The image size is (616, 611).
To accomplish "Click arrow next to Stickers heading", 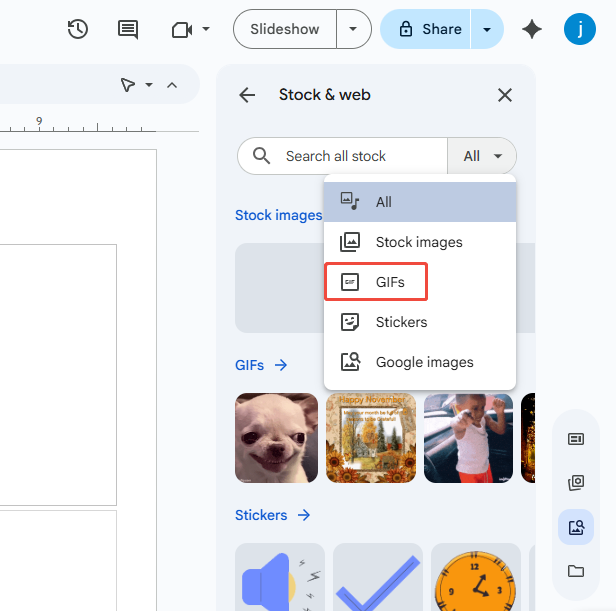I will point(304,515).
